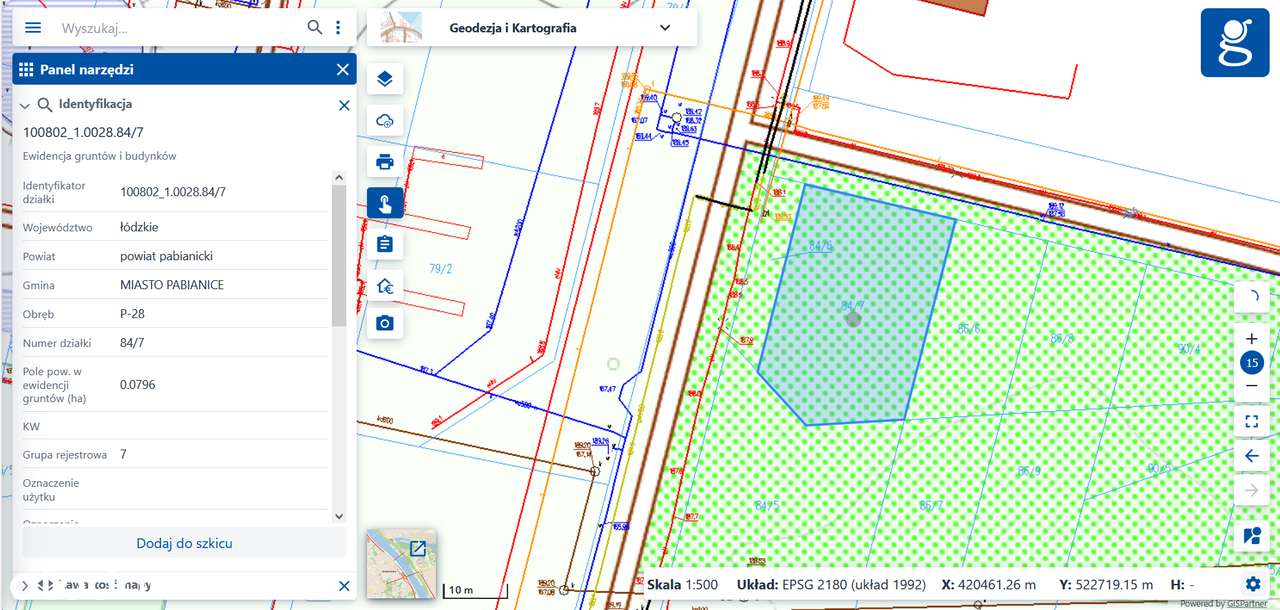This screenshot has width=1280, height=610.
Task: Zoom out the map with minus button
Action: point(1251,386)
